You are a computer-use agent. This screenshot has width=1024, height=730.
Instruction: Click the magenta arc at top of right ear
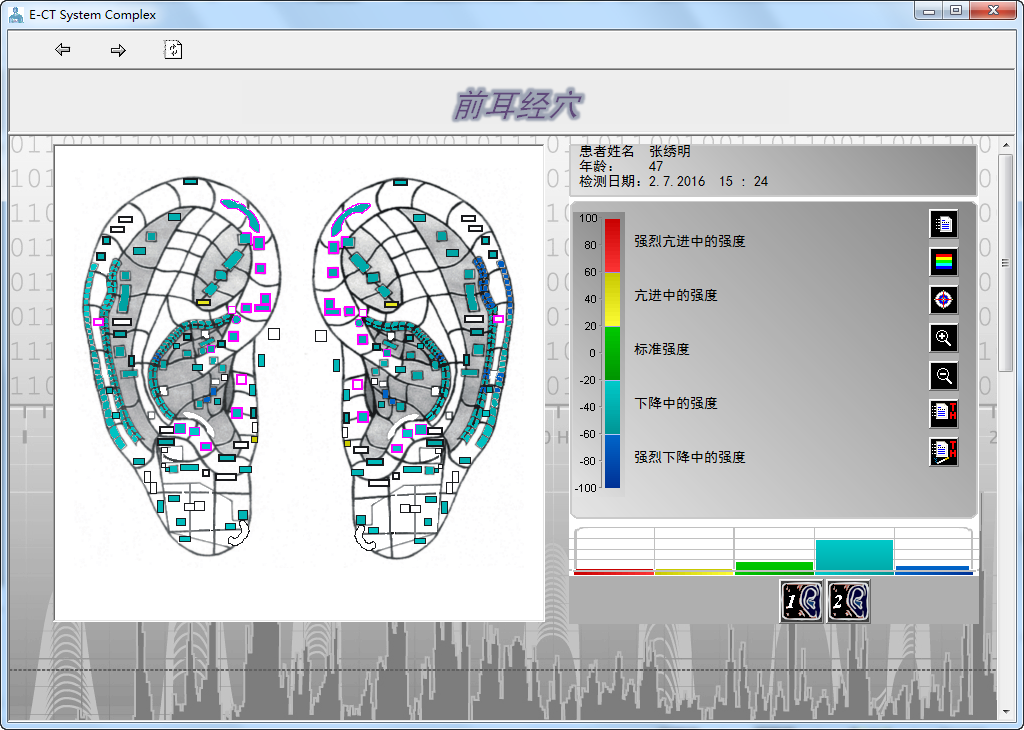(x=347, y=217)
